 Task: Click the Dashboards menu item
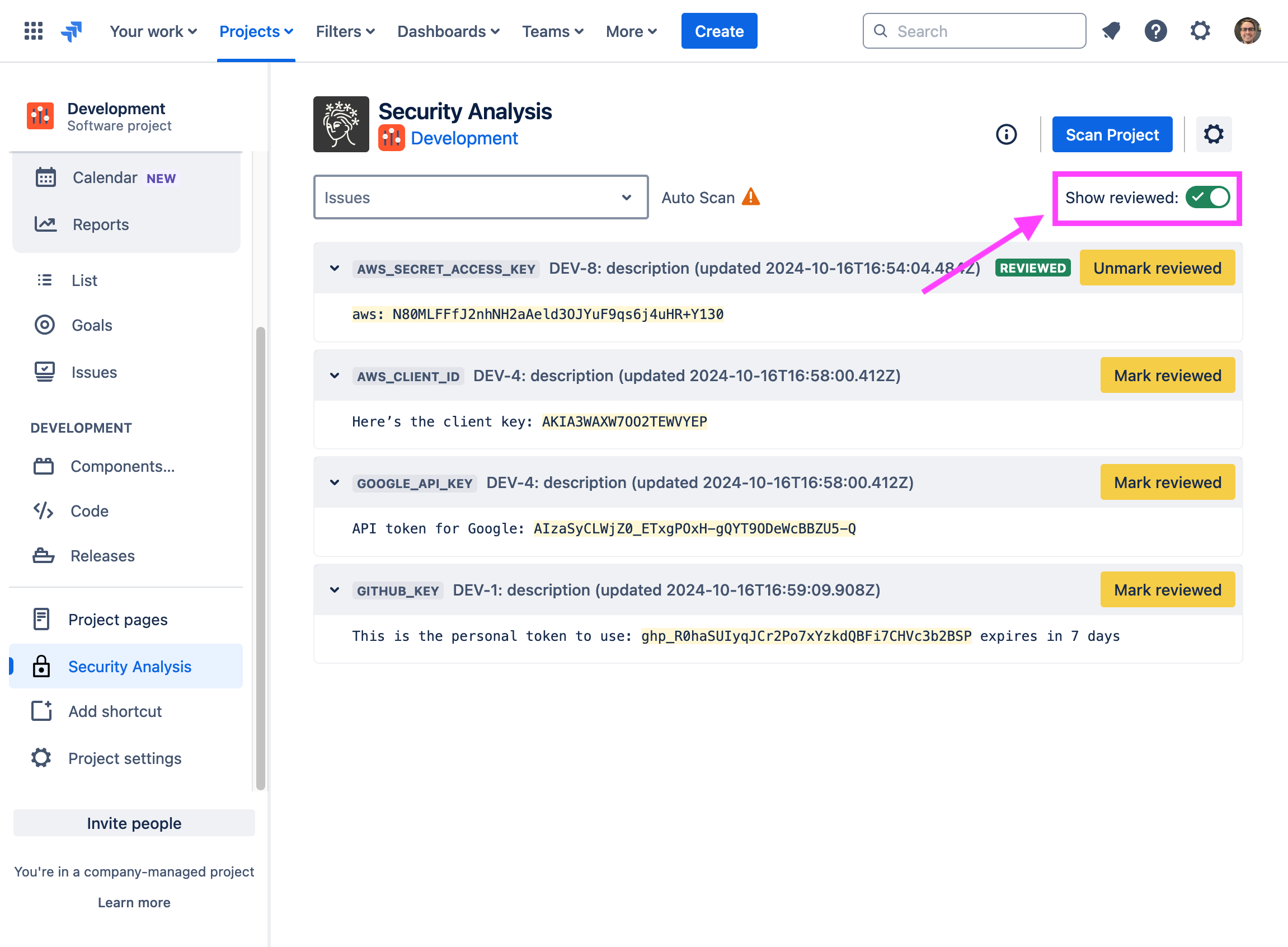click(448, 30)
